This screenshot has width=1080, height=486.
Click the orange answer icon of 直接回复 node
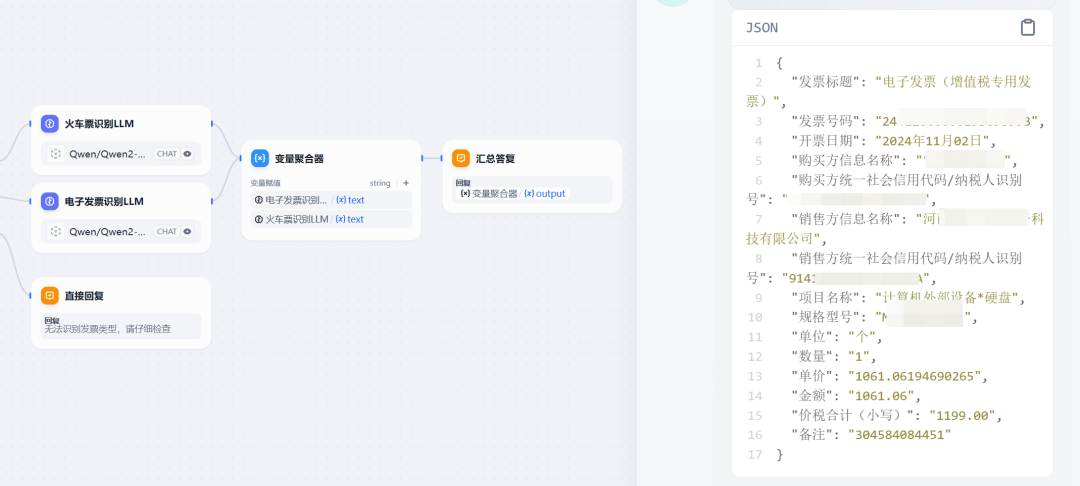click(50, 296)
